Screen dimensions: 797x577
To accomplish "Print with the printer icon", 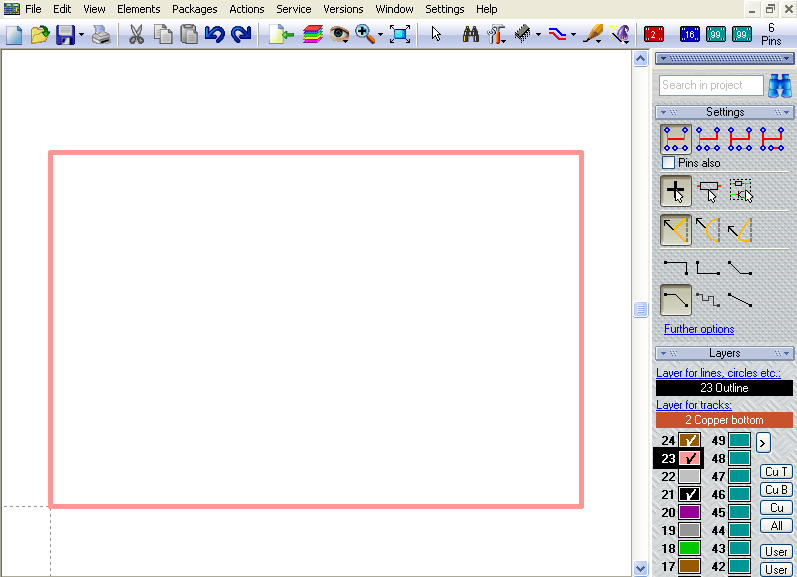I will [101, 35].
